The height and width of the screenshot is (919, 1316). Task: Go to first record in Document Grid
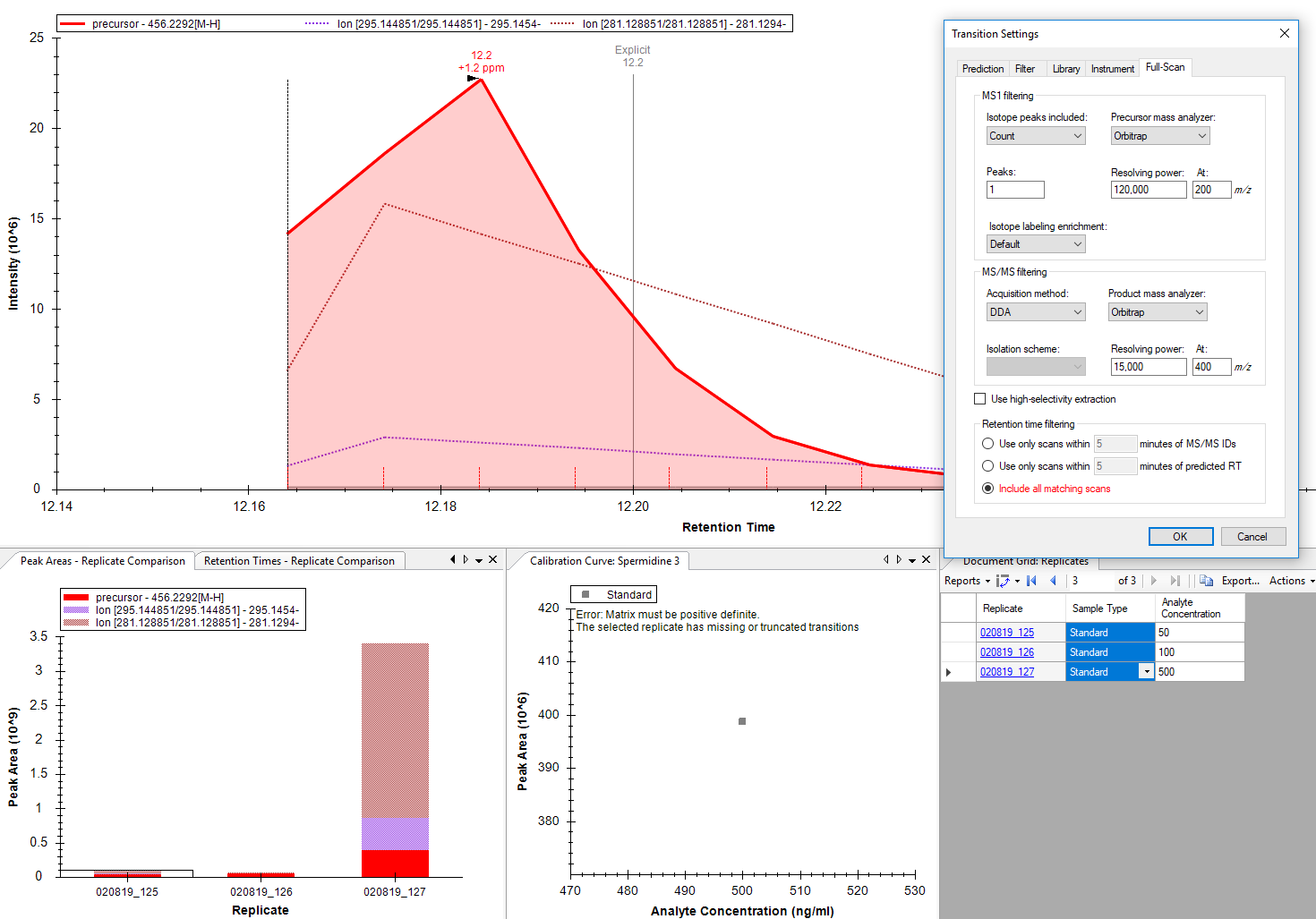click(1031, 581)
